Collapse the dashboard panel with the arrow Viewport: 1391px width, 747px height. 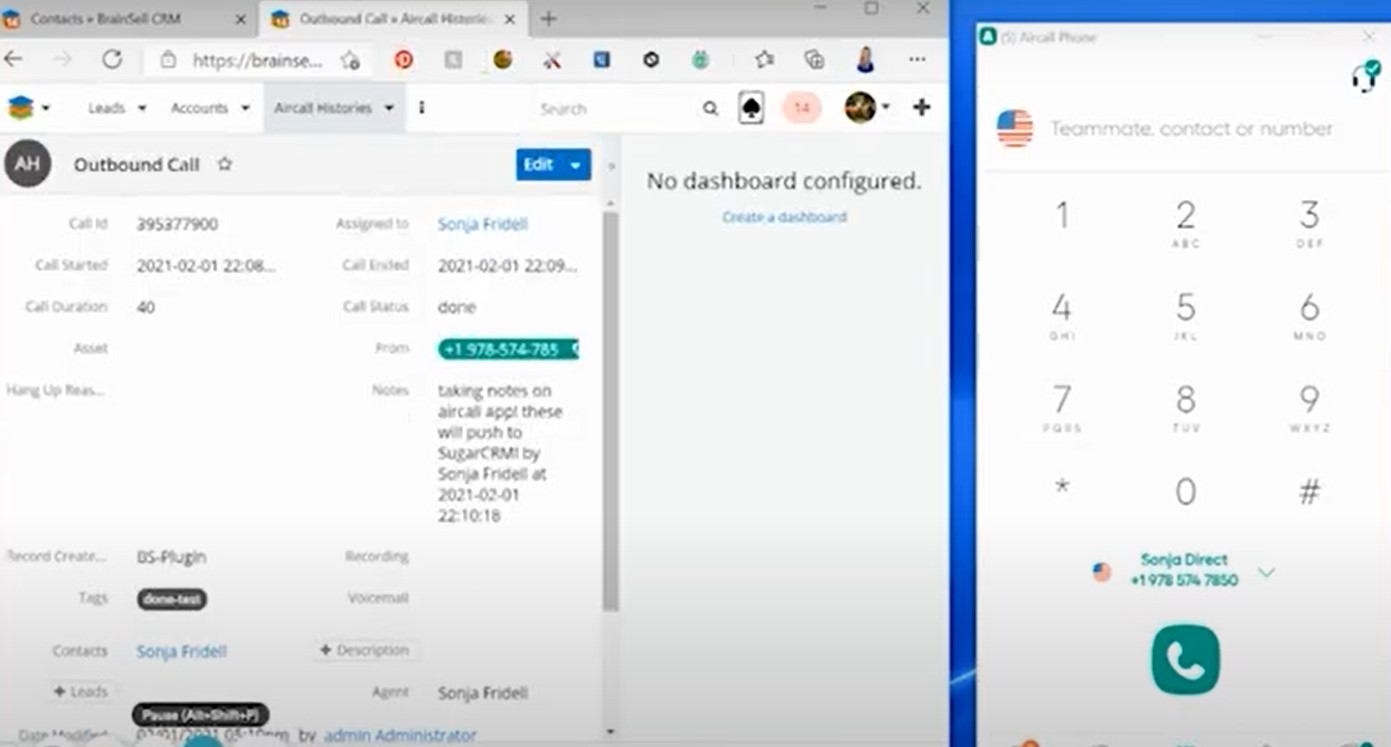pos(611,165)
